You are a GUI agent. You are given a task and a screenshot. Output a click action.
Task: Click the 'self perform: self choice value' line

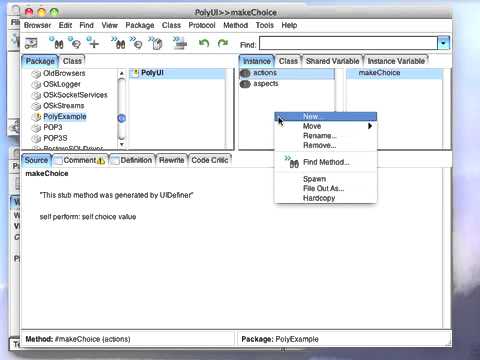[88, 217]
